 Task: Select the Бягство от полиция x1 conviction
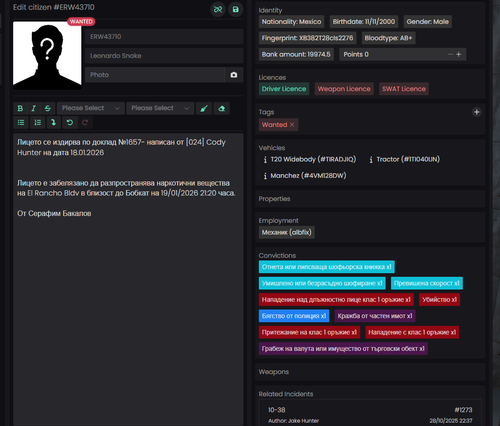[294, 316]
